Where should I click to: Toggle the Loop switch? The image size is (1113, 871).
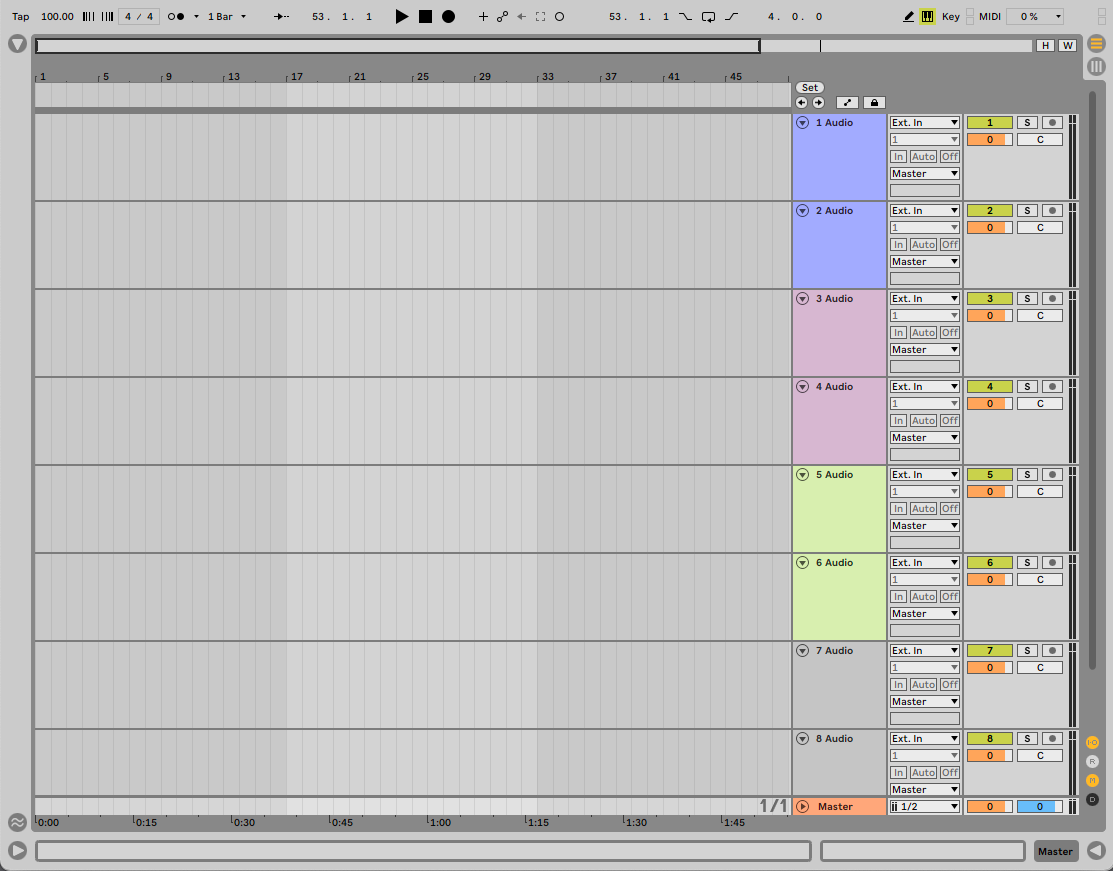coord(708,16)
